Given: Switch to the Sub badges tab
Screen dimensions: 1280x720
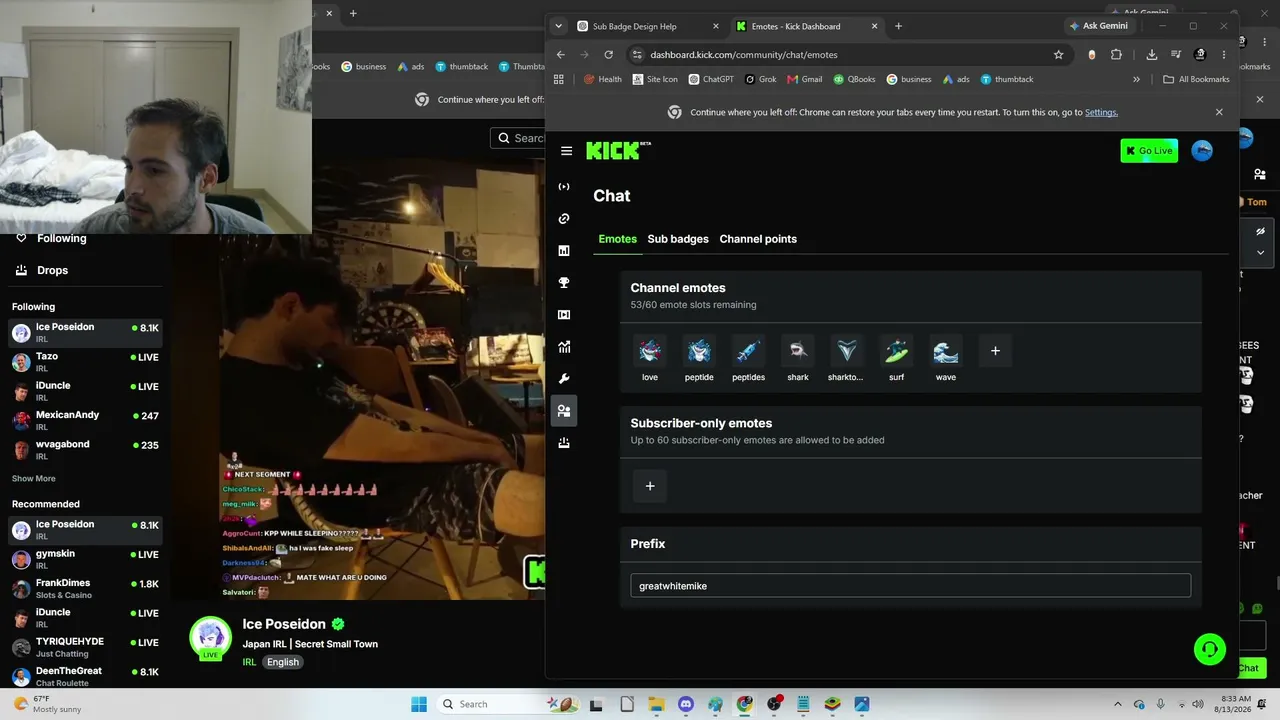Looking at the screenshot, I should [x=678, y=239].
